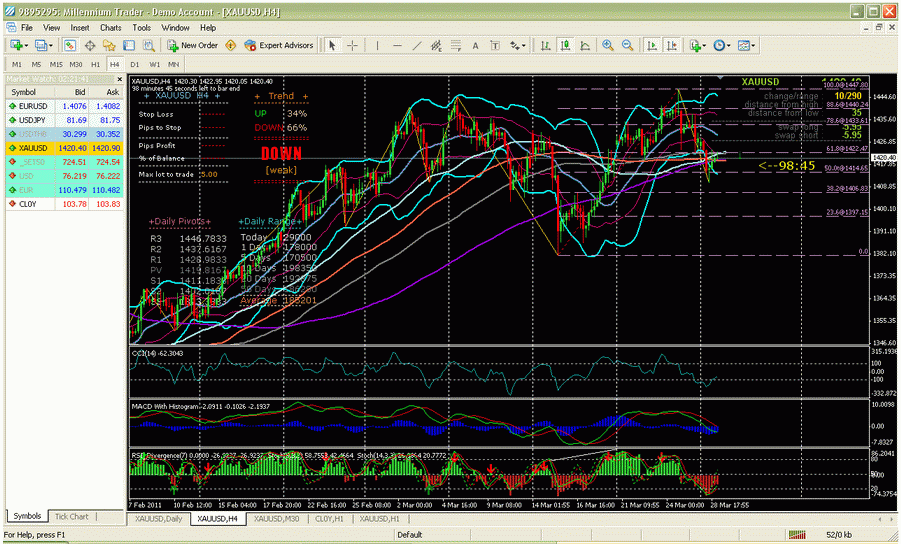Switch to the XAUUSD,M30 chart tab
This screenshot has height=544, width=901.
coord(276,519)
